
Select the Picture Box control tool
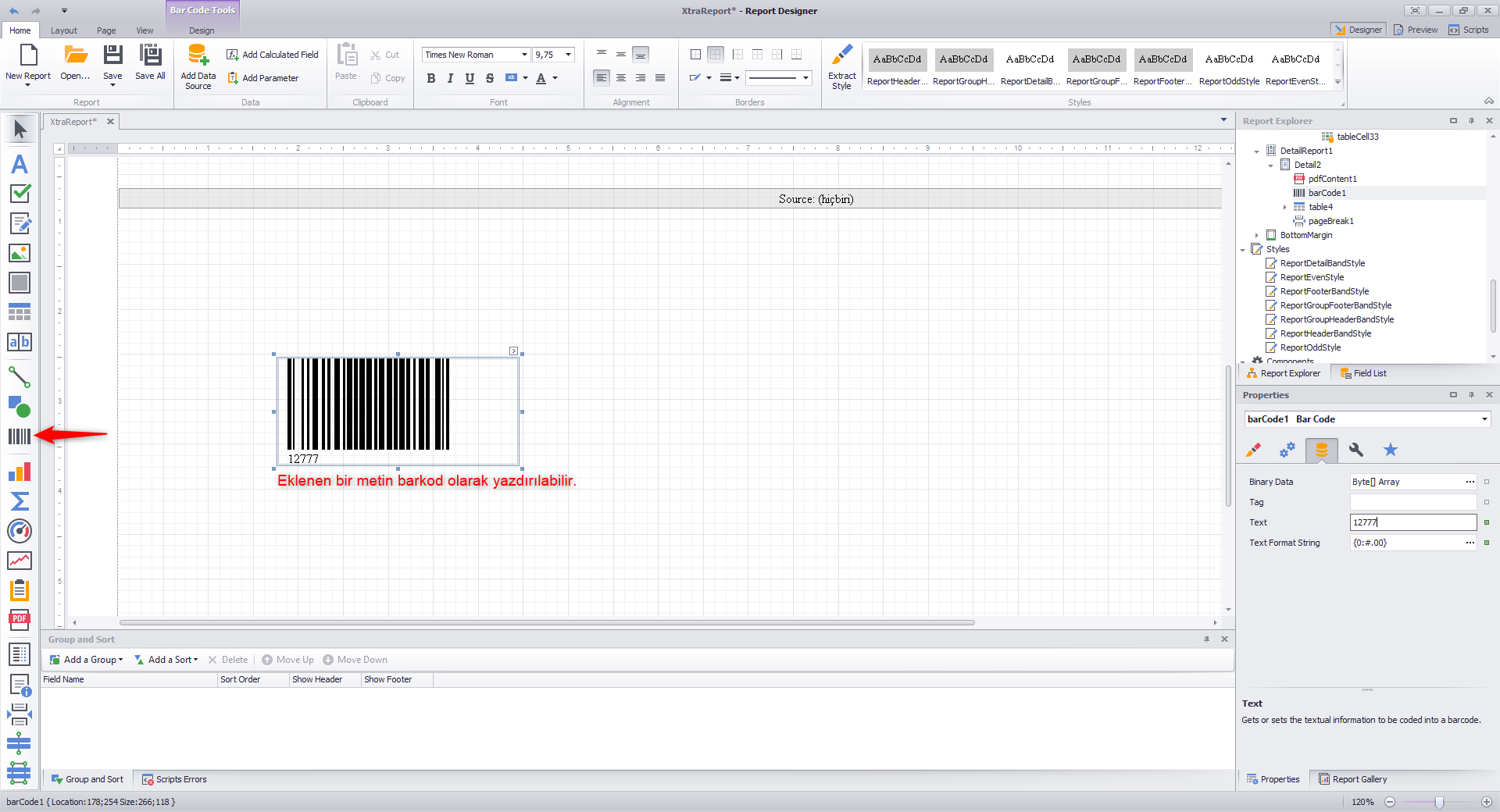coord(20,253)
